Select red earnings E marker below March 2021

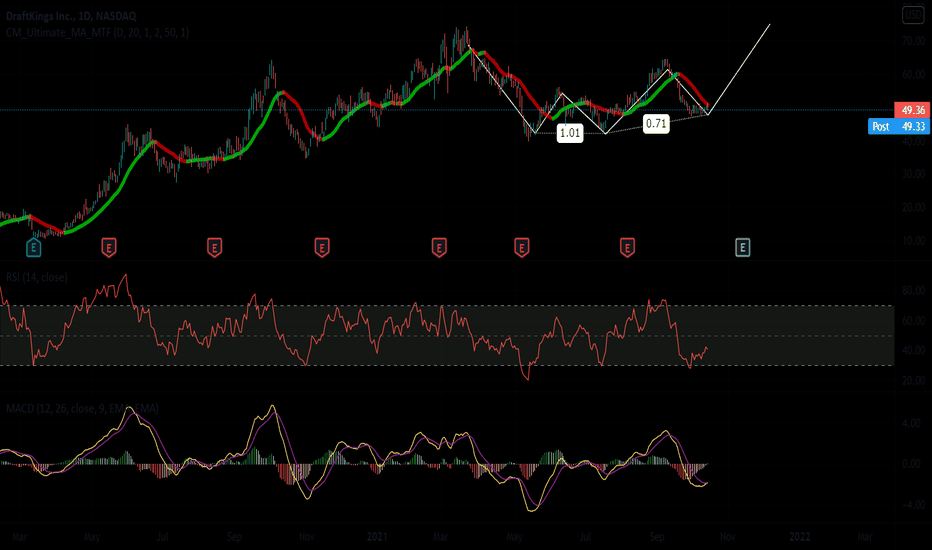439,247
